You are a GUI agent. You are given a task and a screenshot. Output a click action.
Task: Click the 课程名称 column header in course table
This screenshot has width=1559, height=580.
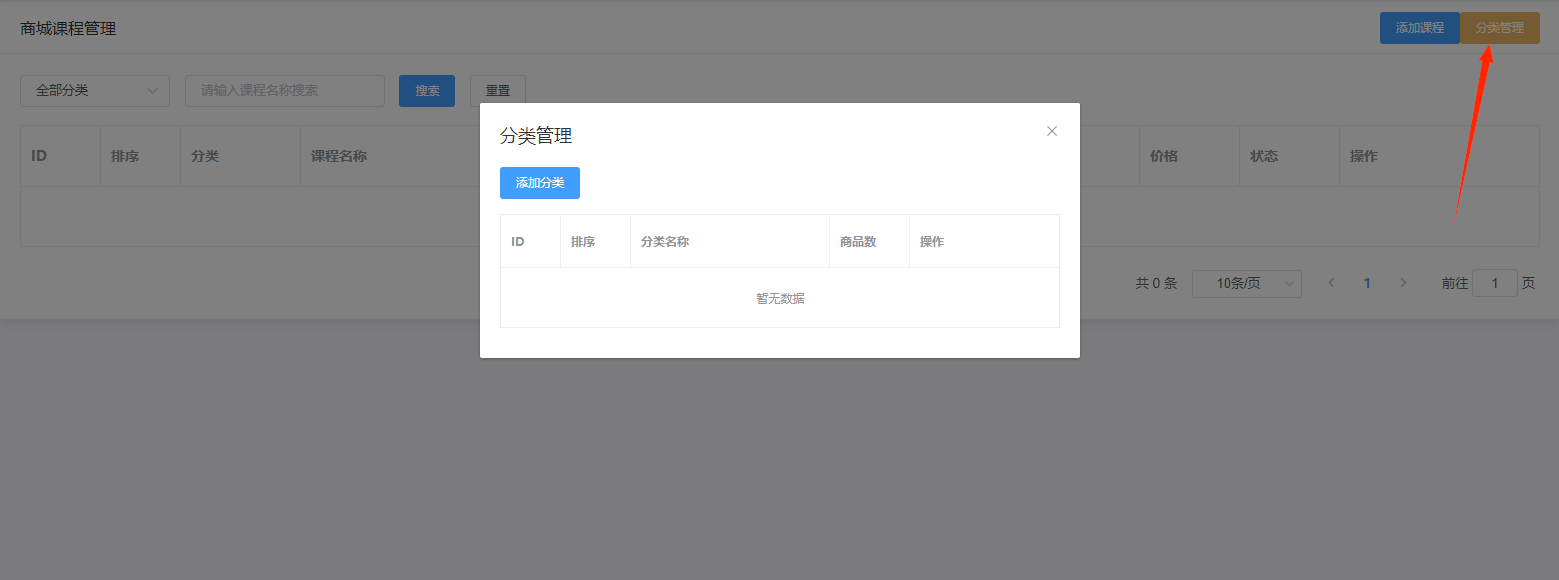pos(339,157)
